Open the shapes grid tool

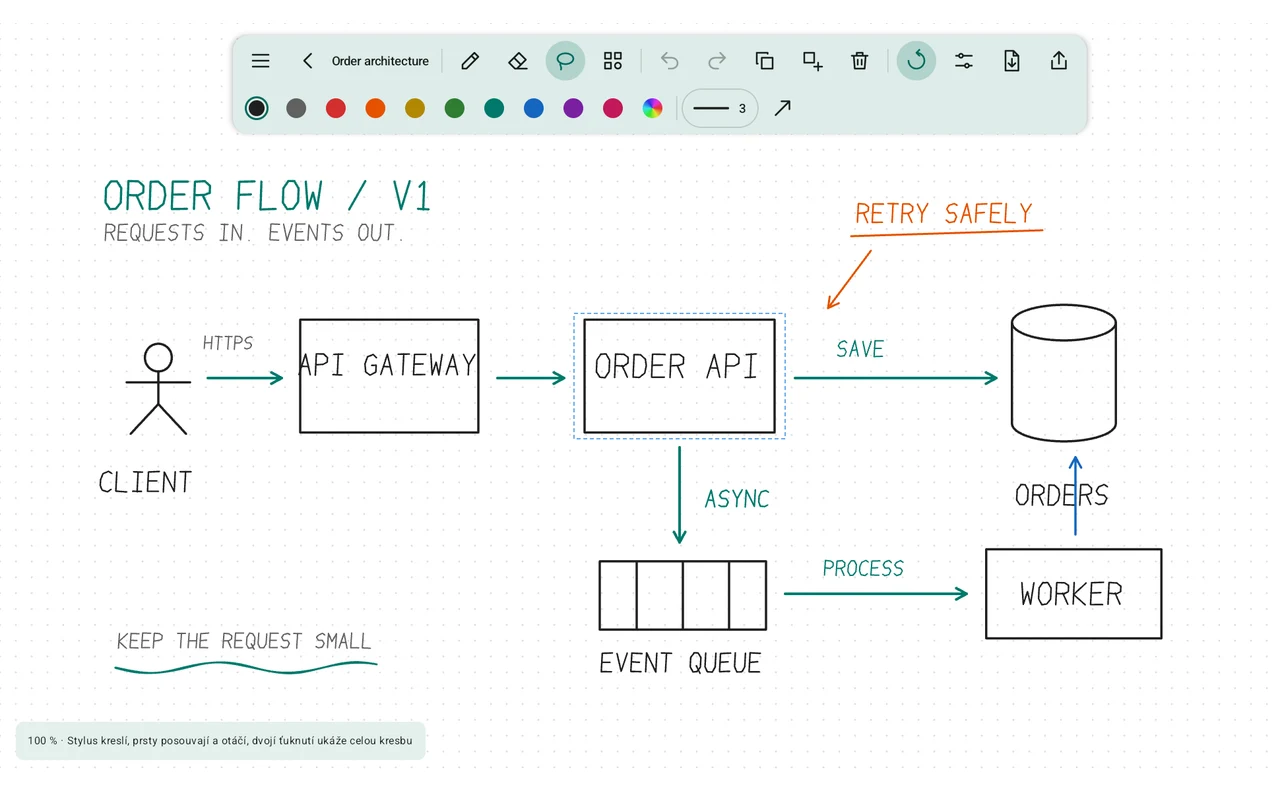pyautogui.click(x=613, y=61)
